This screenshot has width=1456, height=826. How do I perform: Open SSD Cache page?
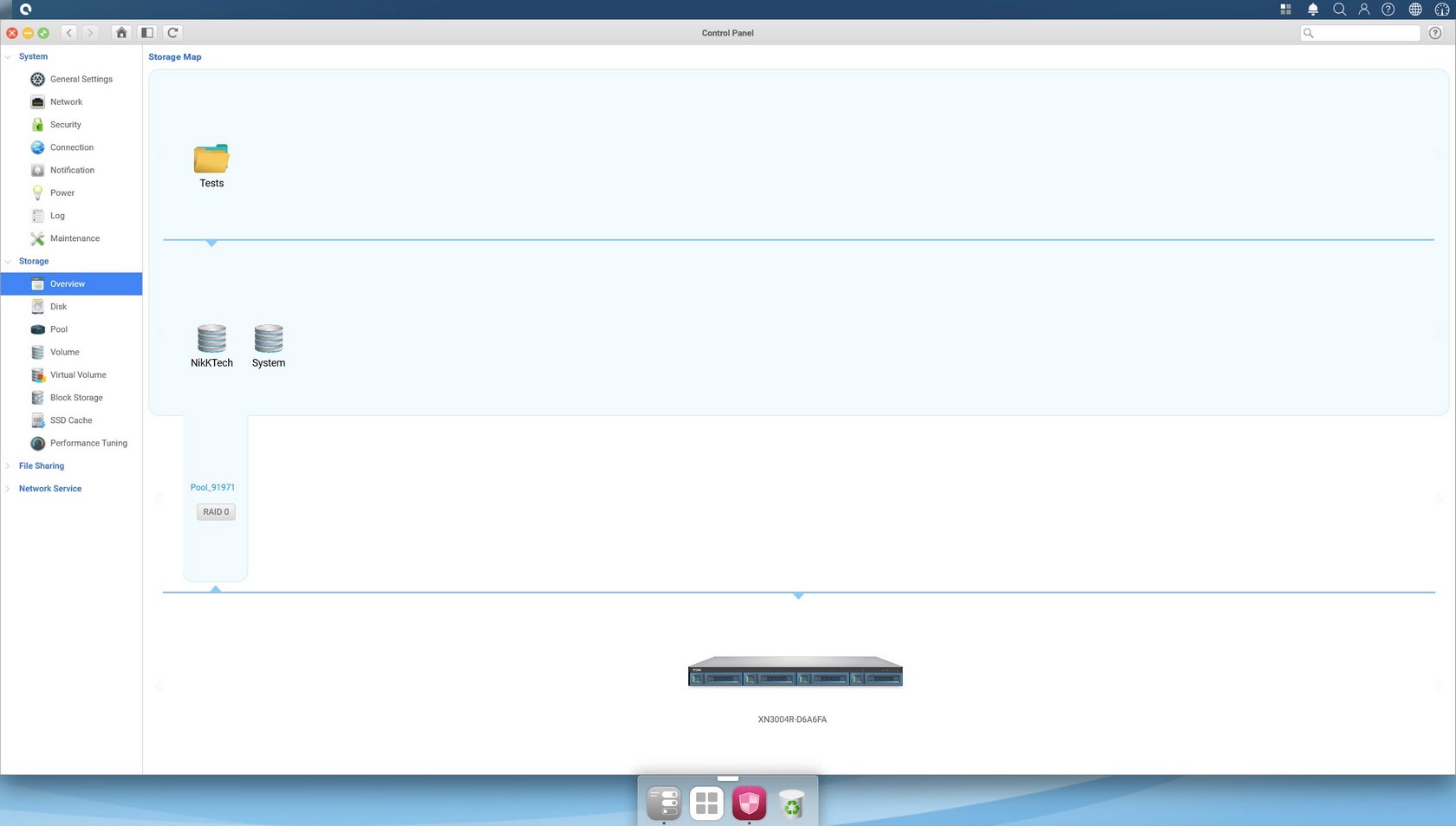pyautogui.click(x=71, y=420)
